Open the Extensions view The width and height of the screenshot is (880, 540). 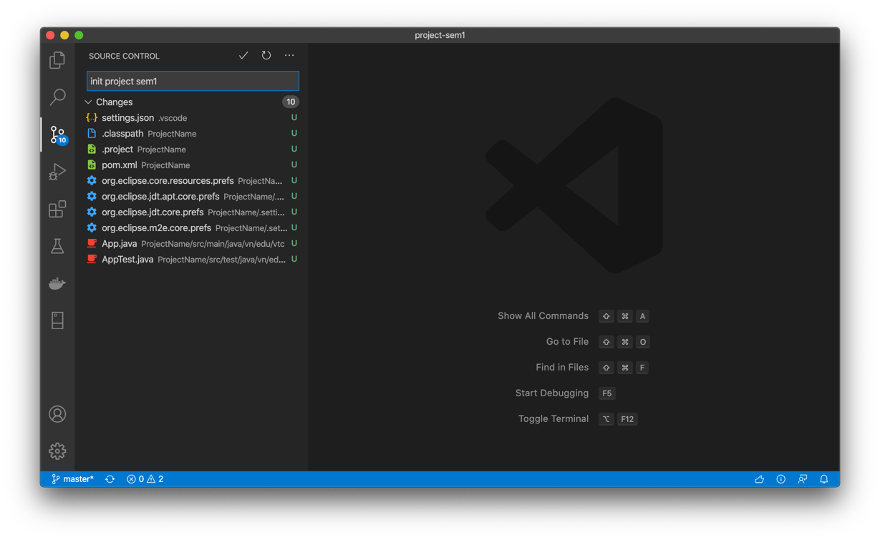click(57, 209)
